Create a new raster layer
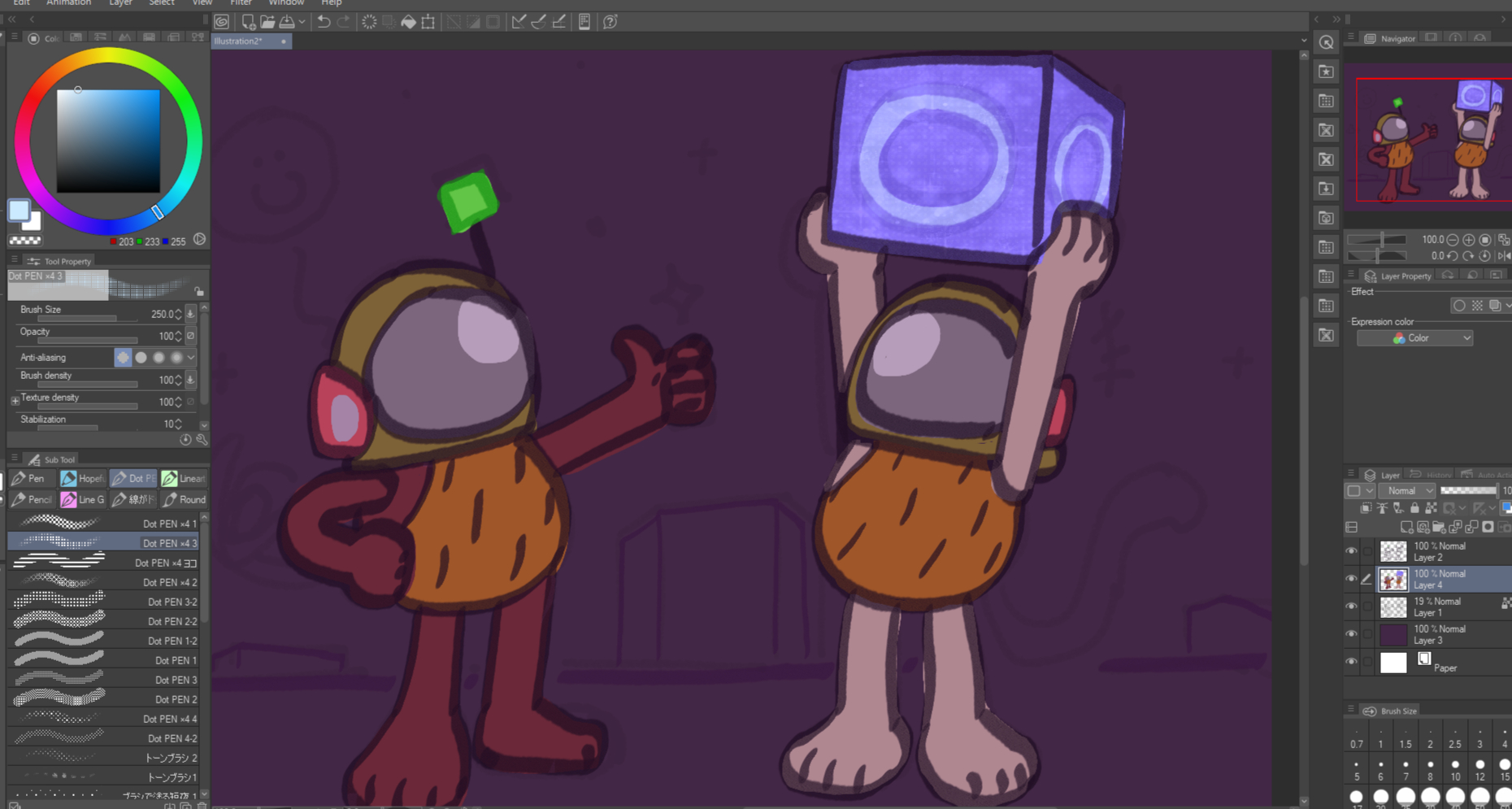The height and width of the screenshot is (809, 1512). 1406,527
